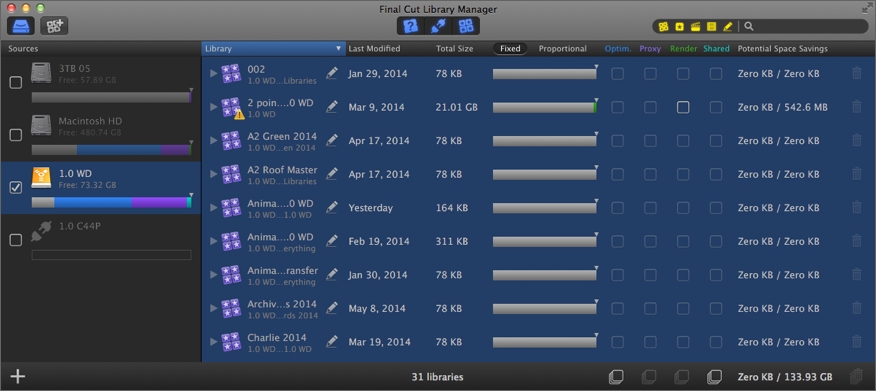Select the yellow clapperboard project filter icon

(696, 26)
